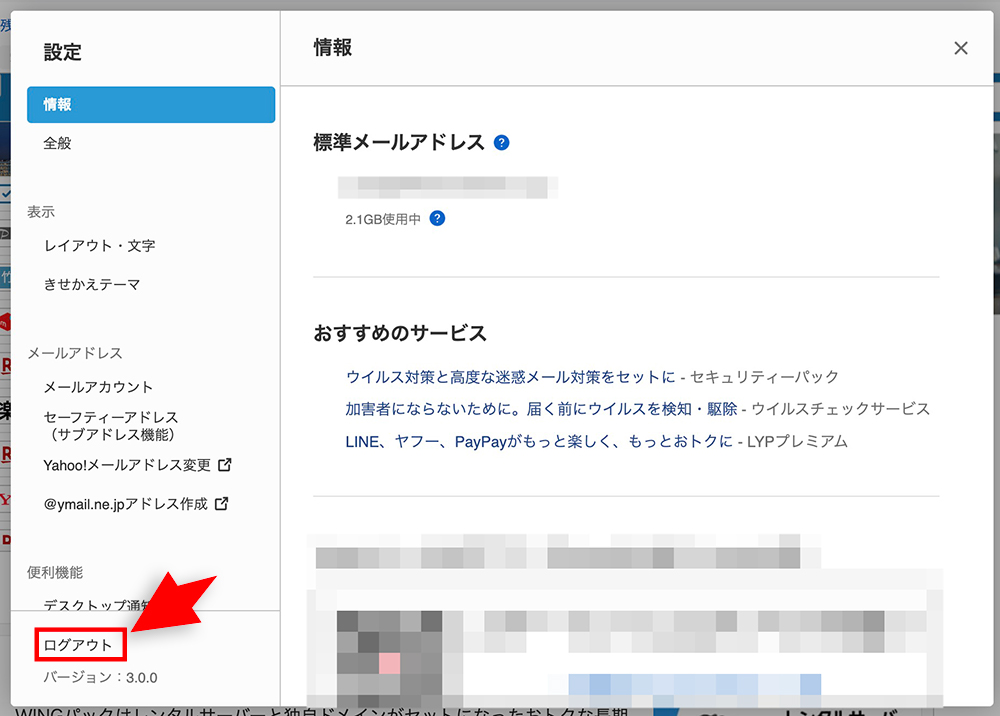The height and width of the screenshot is (716, 1000).
Task: Click the 便利機能 section label
Action: pos(55,573)
